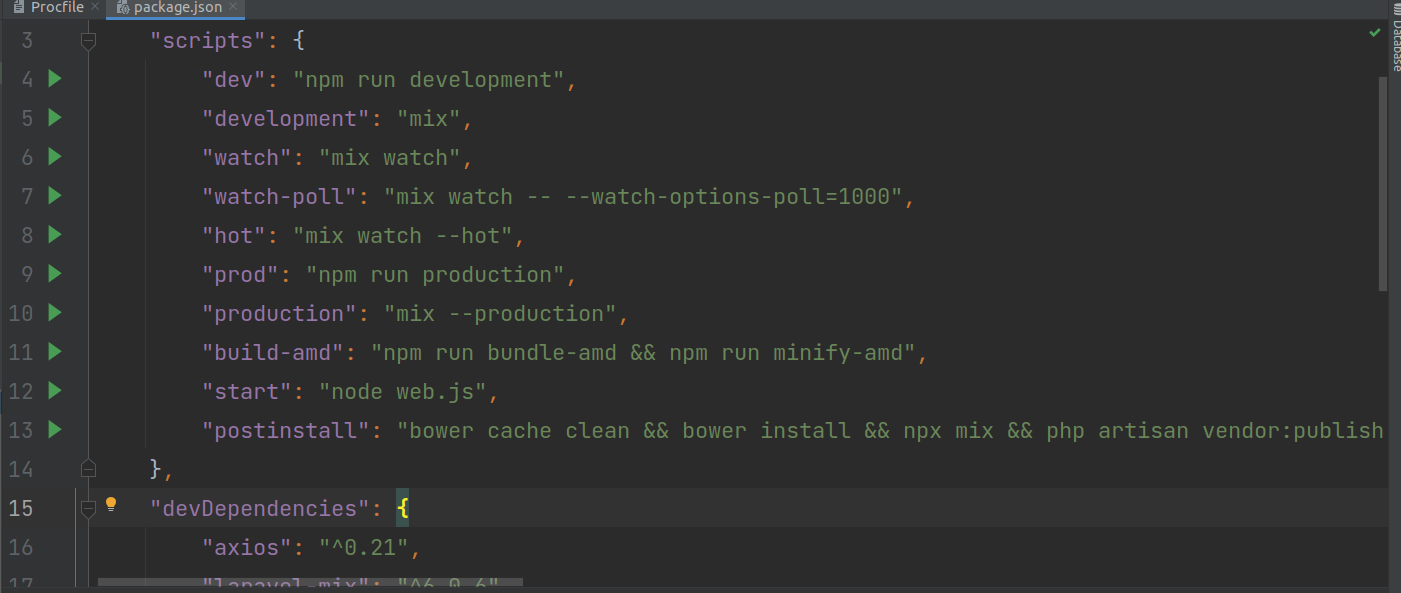Close the Procfile tab

pyautogui.click(x=96, y=8)
